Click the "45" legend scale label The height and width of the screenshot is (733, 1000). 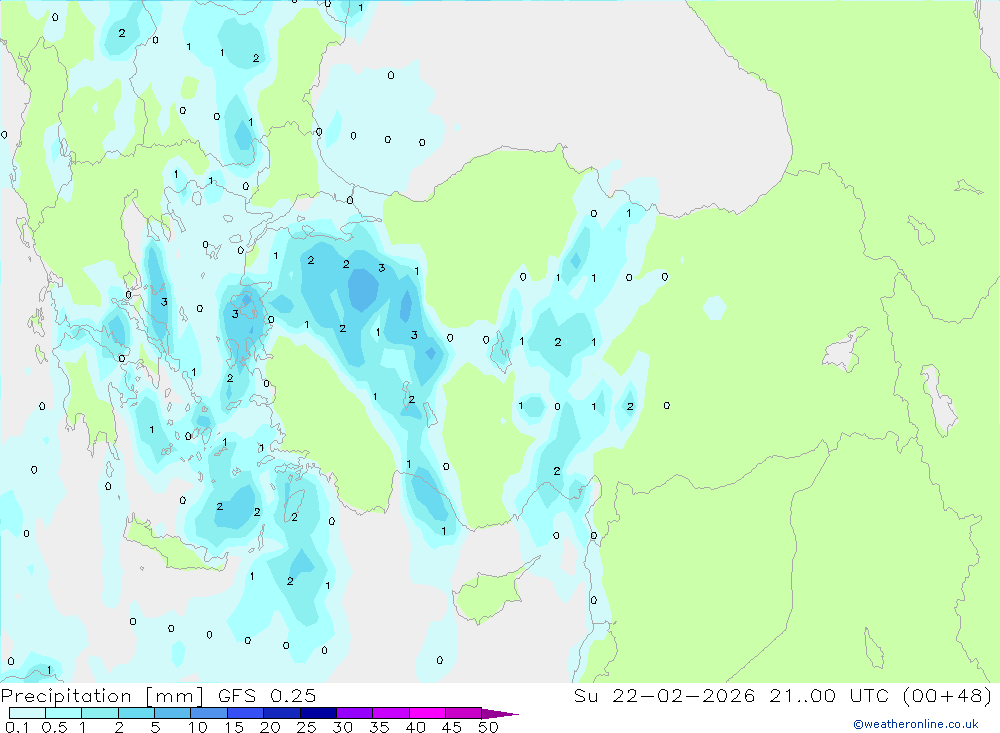point(452,727)
